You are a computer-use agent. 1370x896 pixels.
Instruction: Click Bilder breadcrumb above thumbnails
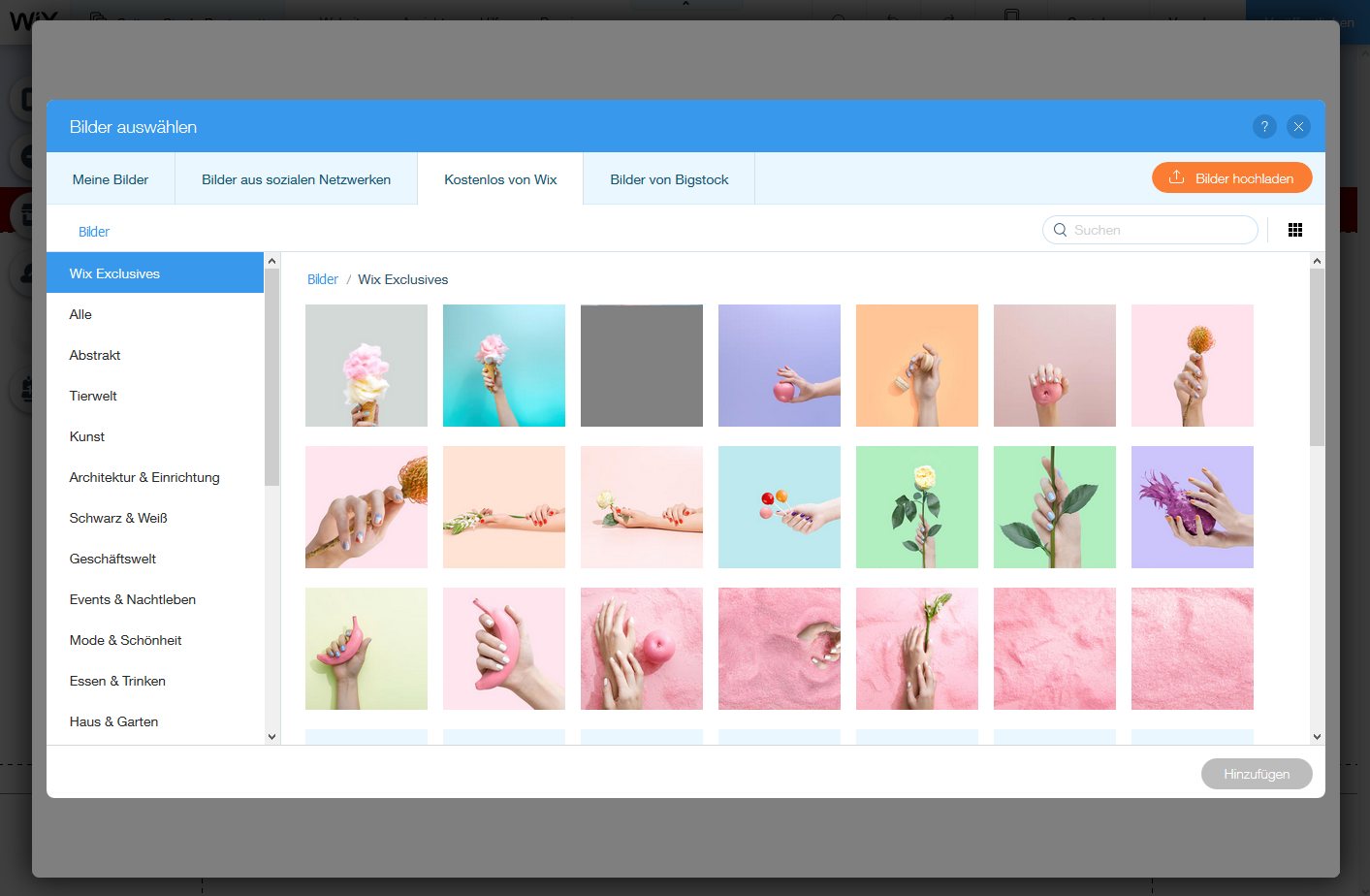coord(323,279)
